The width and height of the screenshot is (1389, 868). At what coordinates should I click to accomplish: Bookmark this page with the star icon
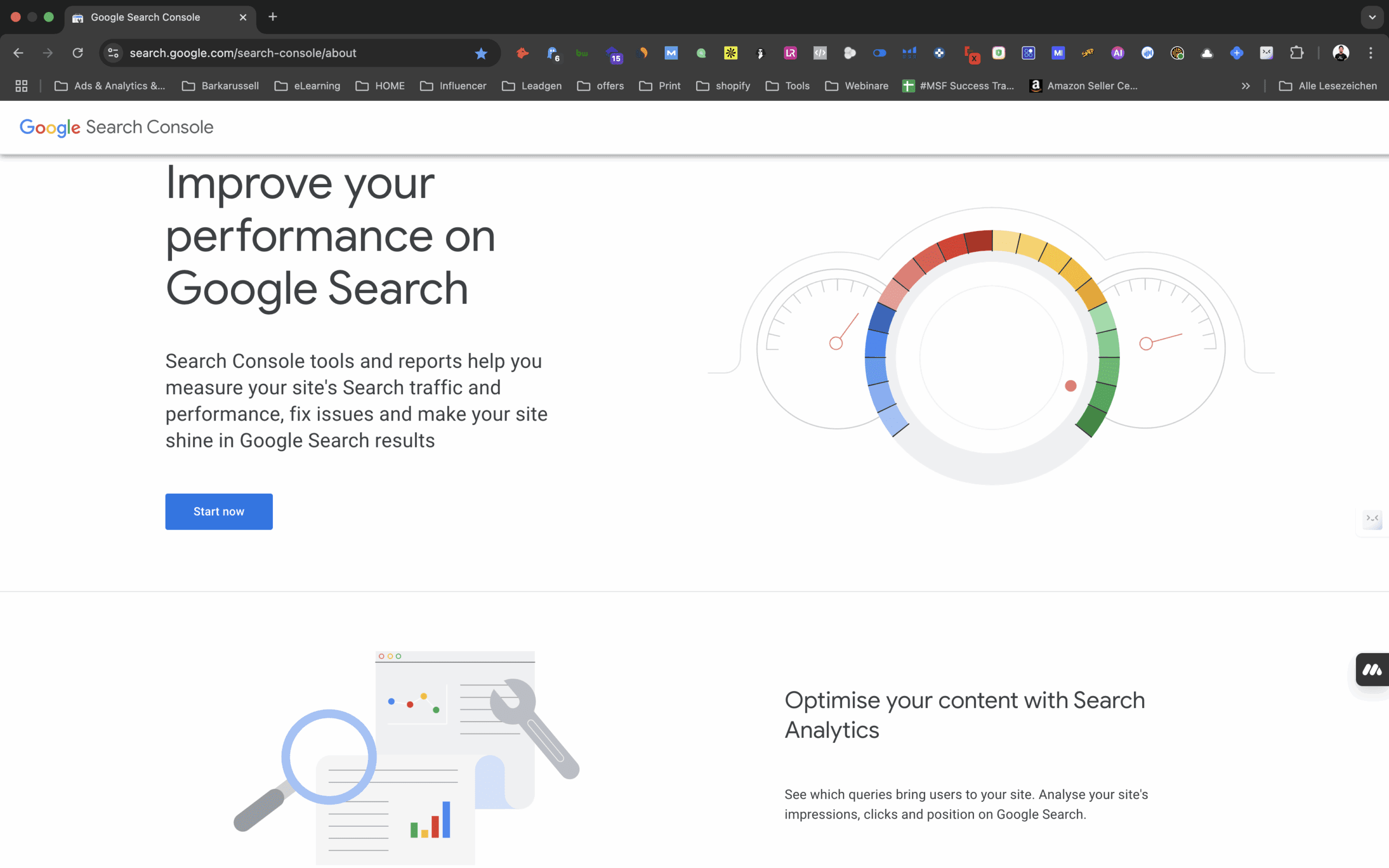(x=481, y=53)
